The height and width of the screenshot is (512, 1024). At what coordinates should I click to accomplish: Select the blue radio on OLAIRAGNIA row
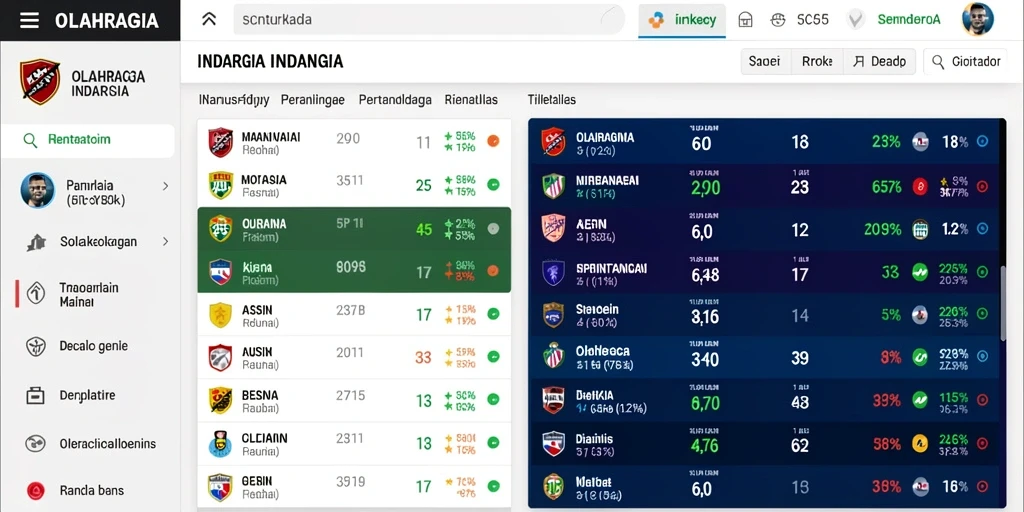coord(982,140)
